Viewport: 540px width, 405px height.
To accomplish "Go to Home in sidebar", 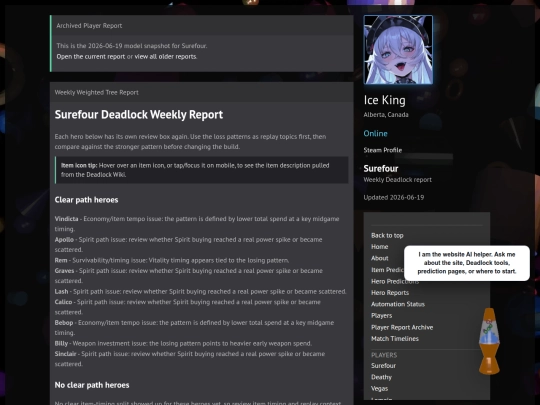I will point(380,247).
